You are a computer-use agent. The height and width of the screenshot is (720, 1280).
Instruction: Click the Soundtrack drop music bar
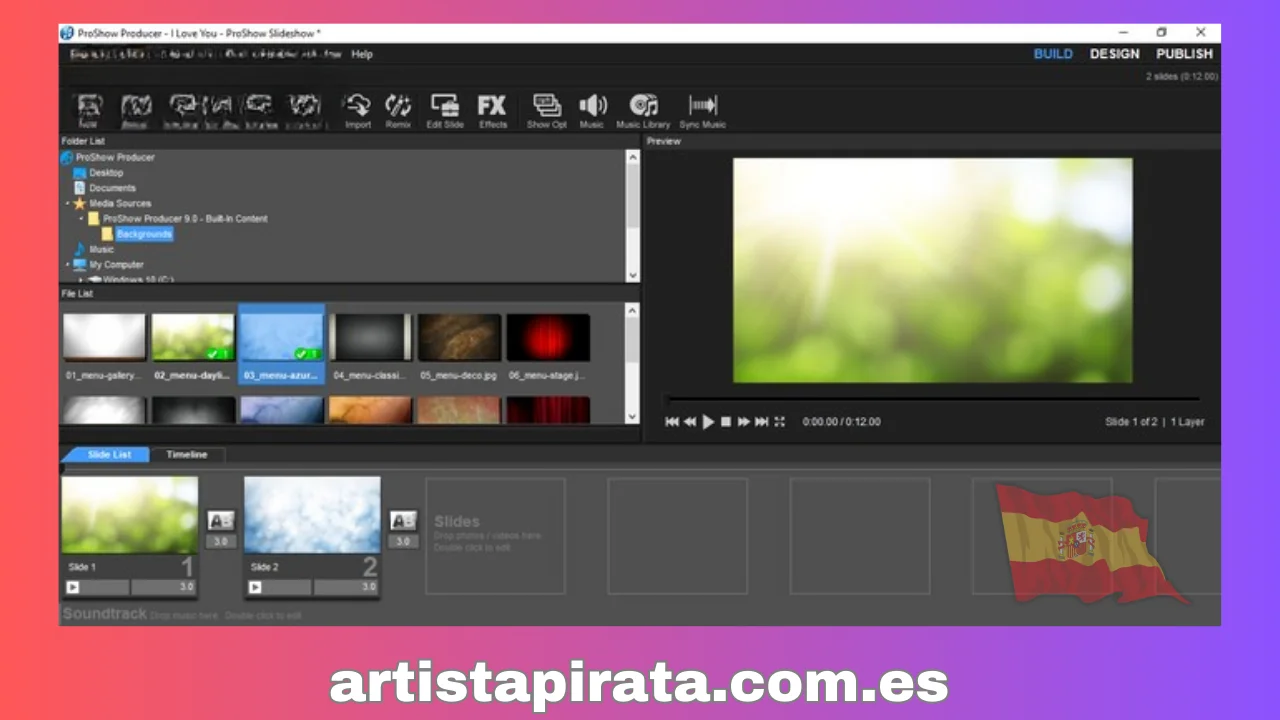click(x=640, y=614)
